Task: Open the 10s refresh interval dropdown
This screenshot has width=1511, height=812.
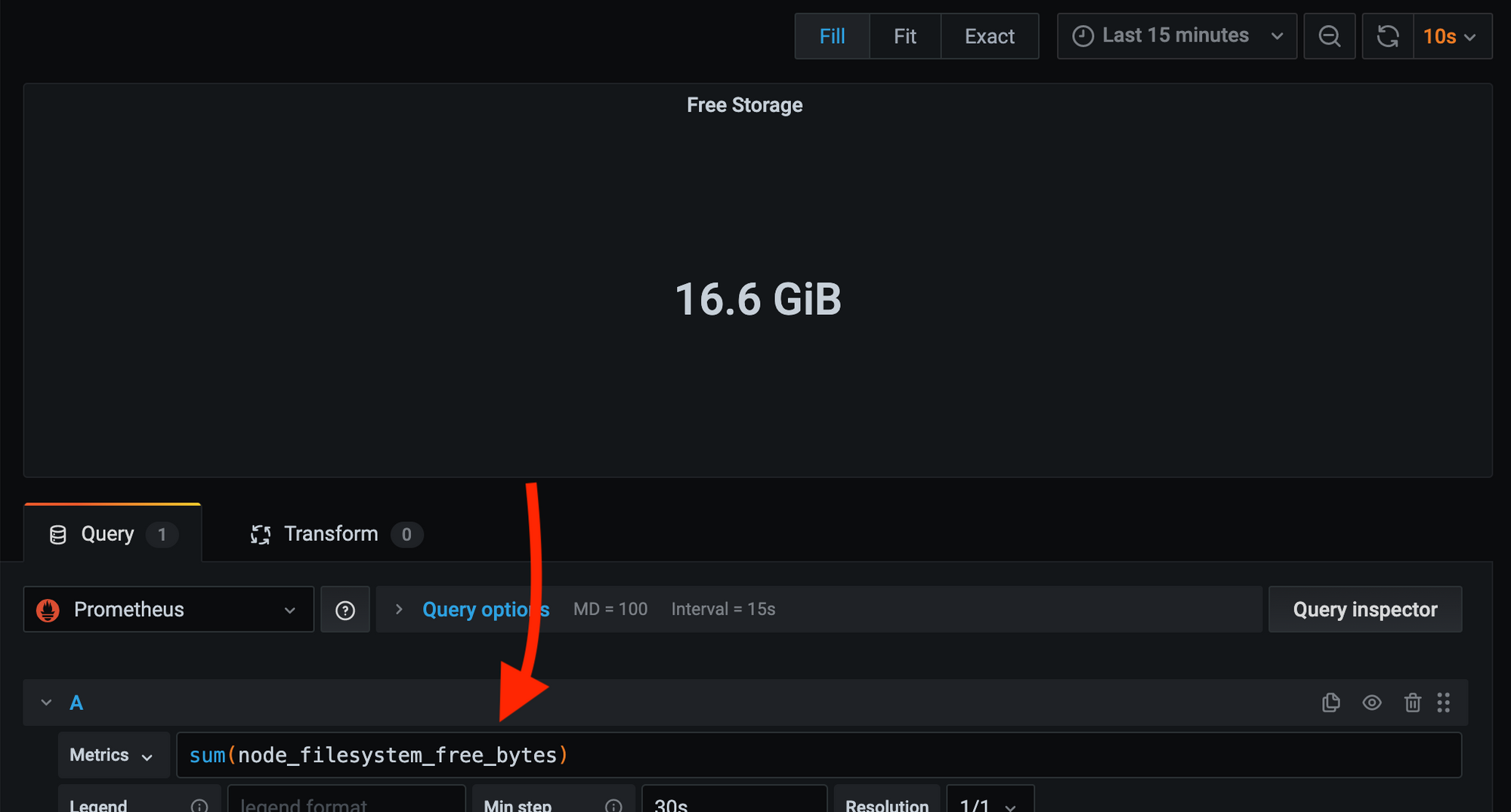Action: click(1451, 36)
